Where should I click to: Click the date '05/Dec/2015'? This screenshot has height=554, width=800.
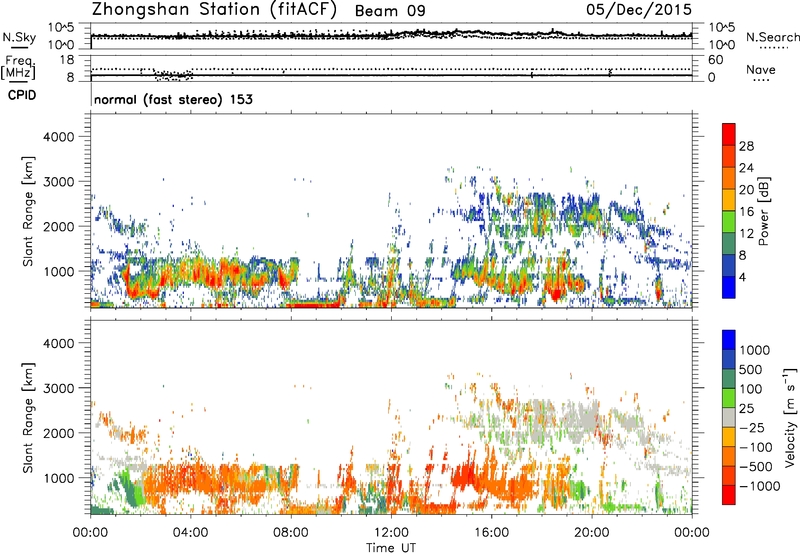[639, 10]
